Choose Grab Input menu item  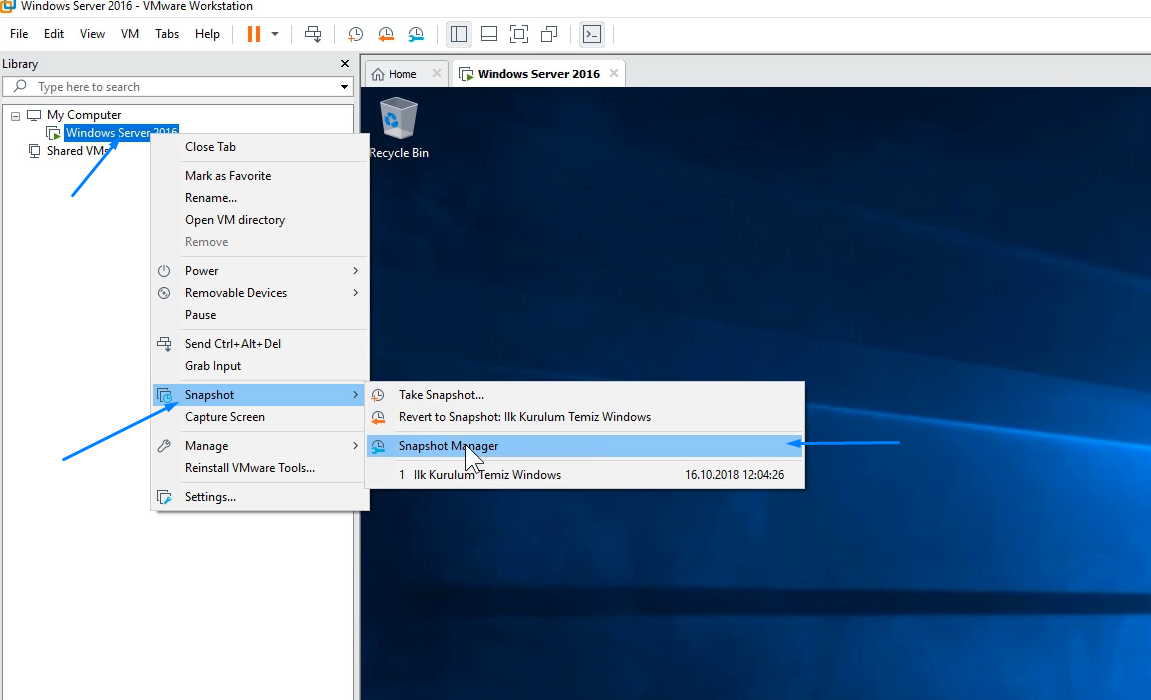click(x=260, y=365)
